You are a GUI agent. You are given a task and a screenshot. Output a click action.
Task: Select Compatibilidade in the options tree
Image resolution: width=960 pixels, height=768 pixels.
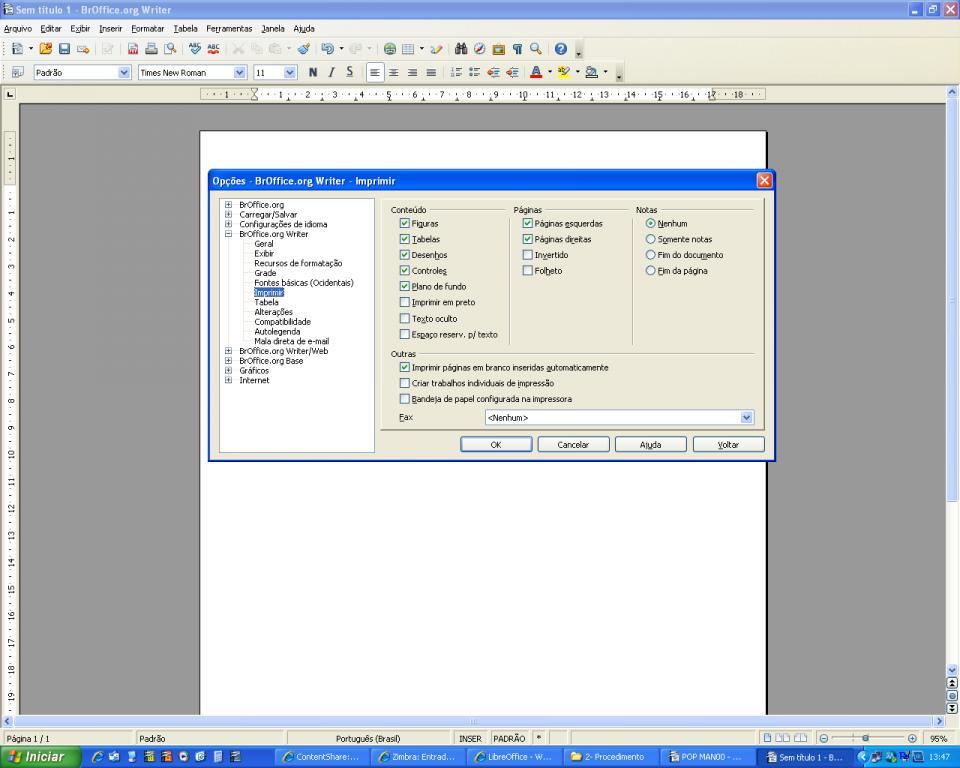click(x=282, y=322)
